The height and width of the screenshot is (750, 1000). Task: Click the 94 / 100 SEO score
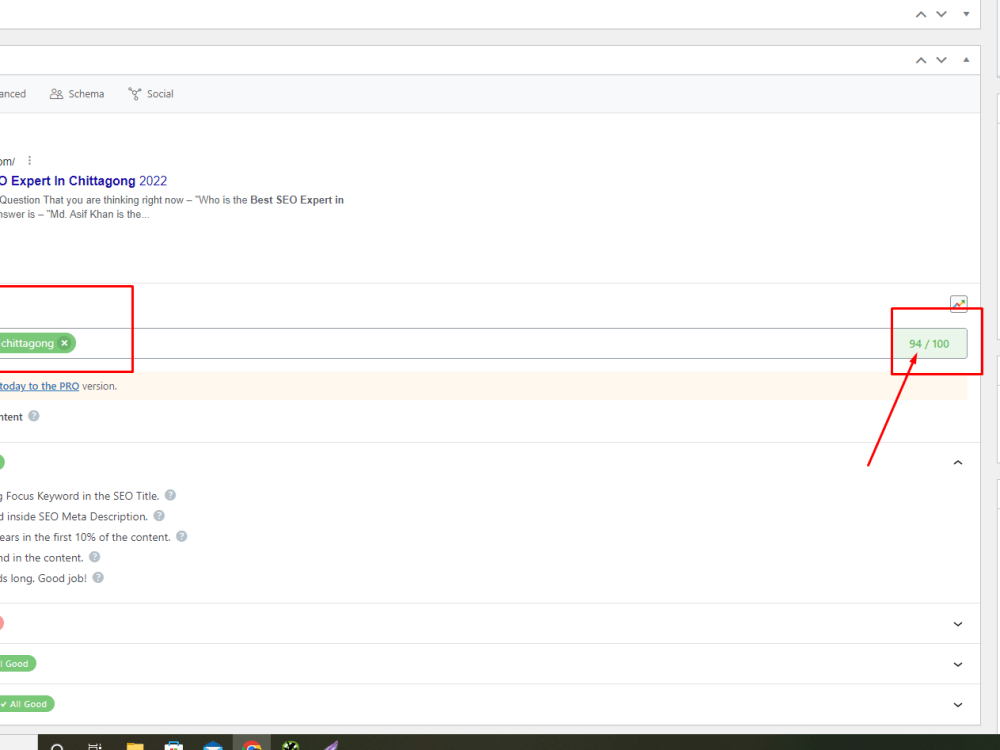click(929, 344)
